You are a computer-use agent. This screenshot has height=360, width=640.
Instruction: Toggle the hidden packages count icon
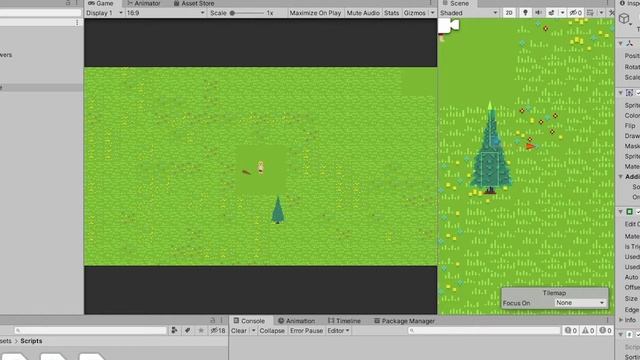point(218,331)
